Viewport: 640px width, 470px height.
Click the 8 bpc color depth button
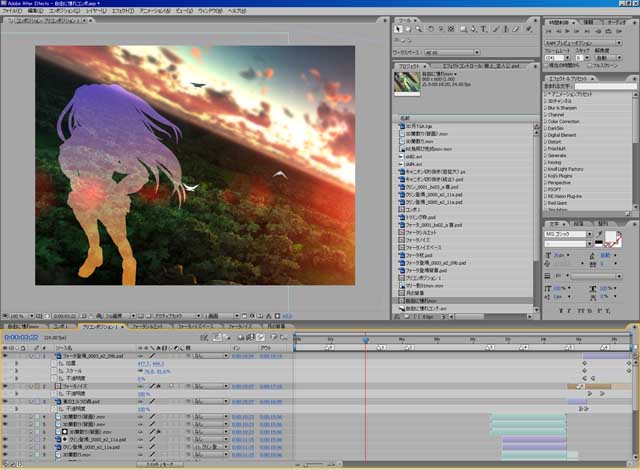point(427,317)
